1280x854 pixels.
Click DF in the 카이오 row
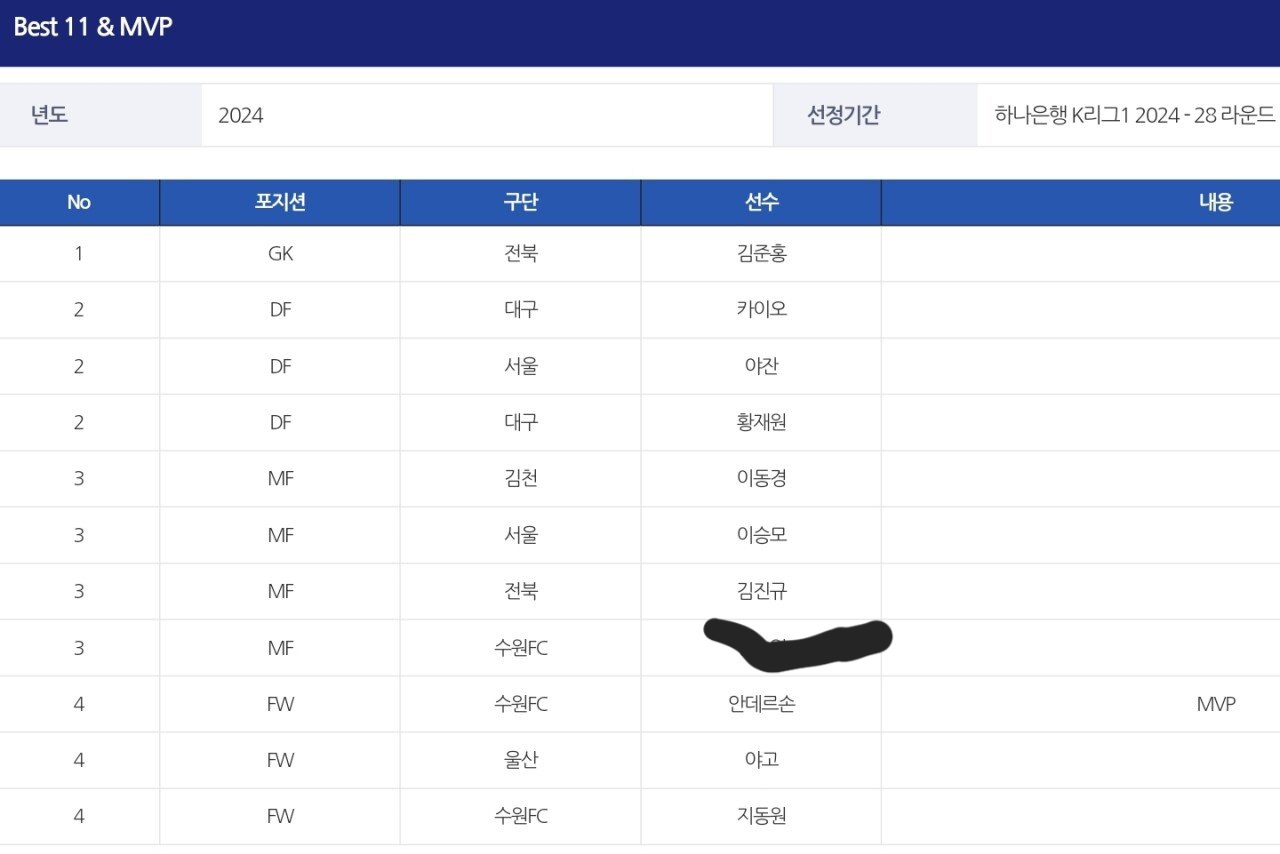(280, 310)
